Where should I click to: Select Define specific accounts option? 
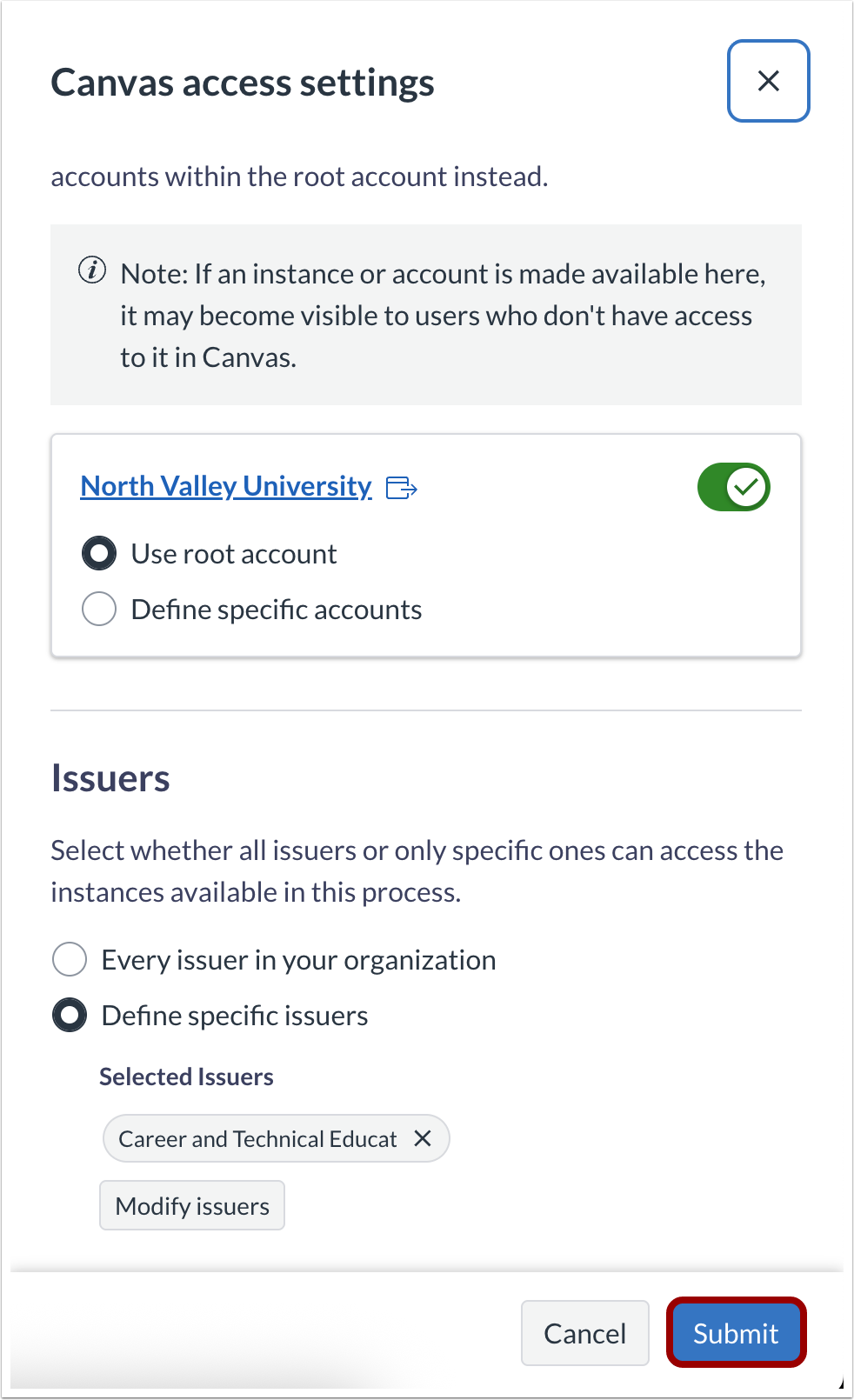pyautogui.click(x=98, y=609)
